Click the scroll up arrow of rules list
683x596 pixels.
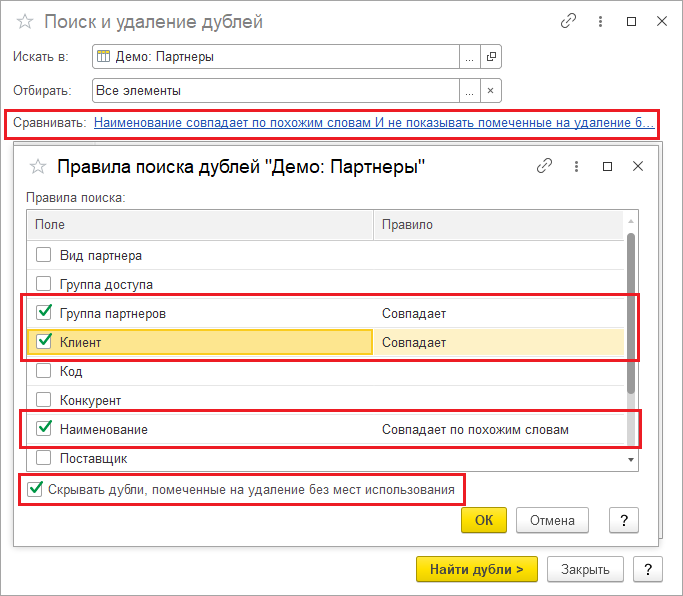click(631, 222)
